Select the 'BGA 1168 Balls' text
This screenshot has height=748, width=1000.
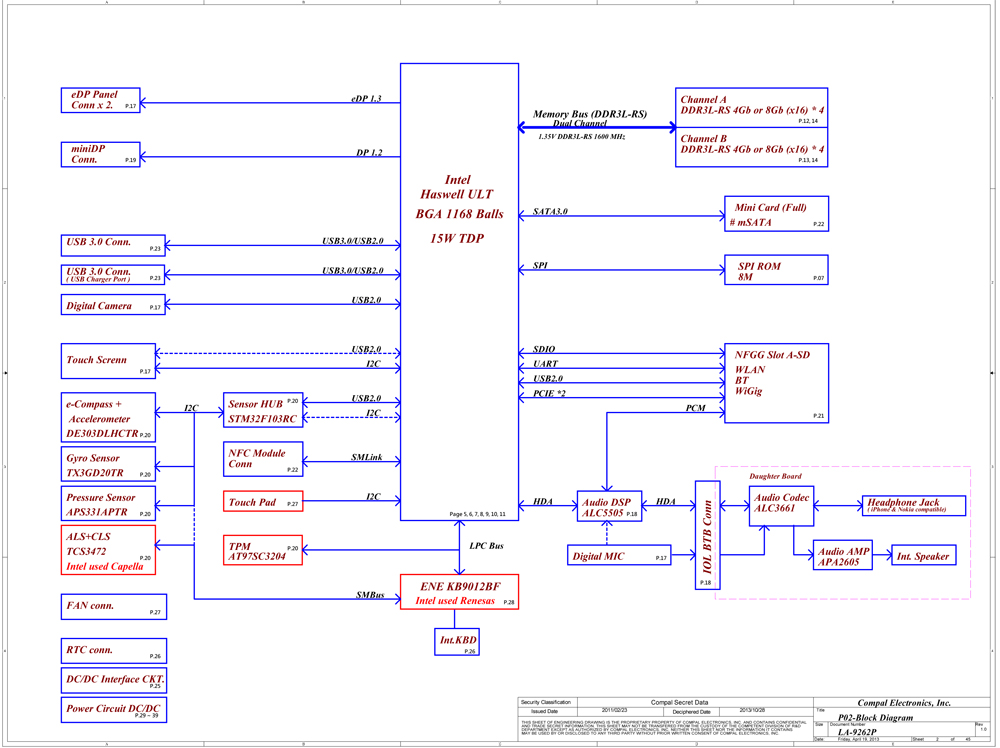(459, 214)
